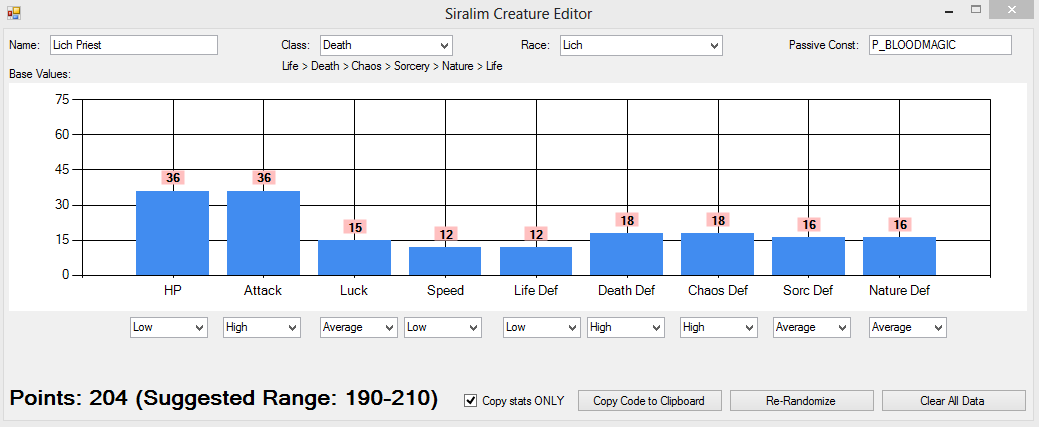The image size is (1039, 427).
Task: Open the Sorc Def level dropdown
Action: tap(812, 327)
